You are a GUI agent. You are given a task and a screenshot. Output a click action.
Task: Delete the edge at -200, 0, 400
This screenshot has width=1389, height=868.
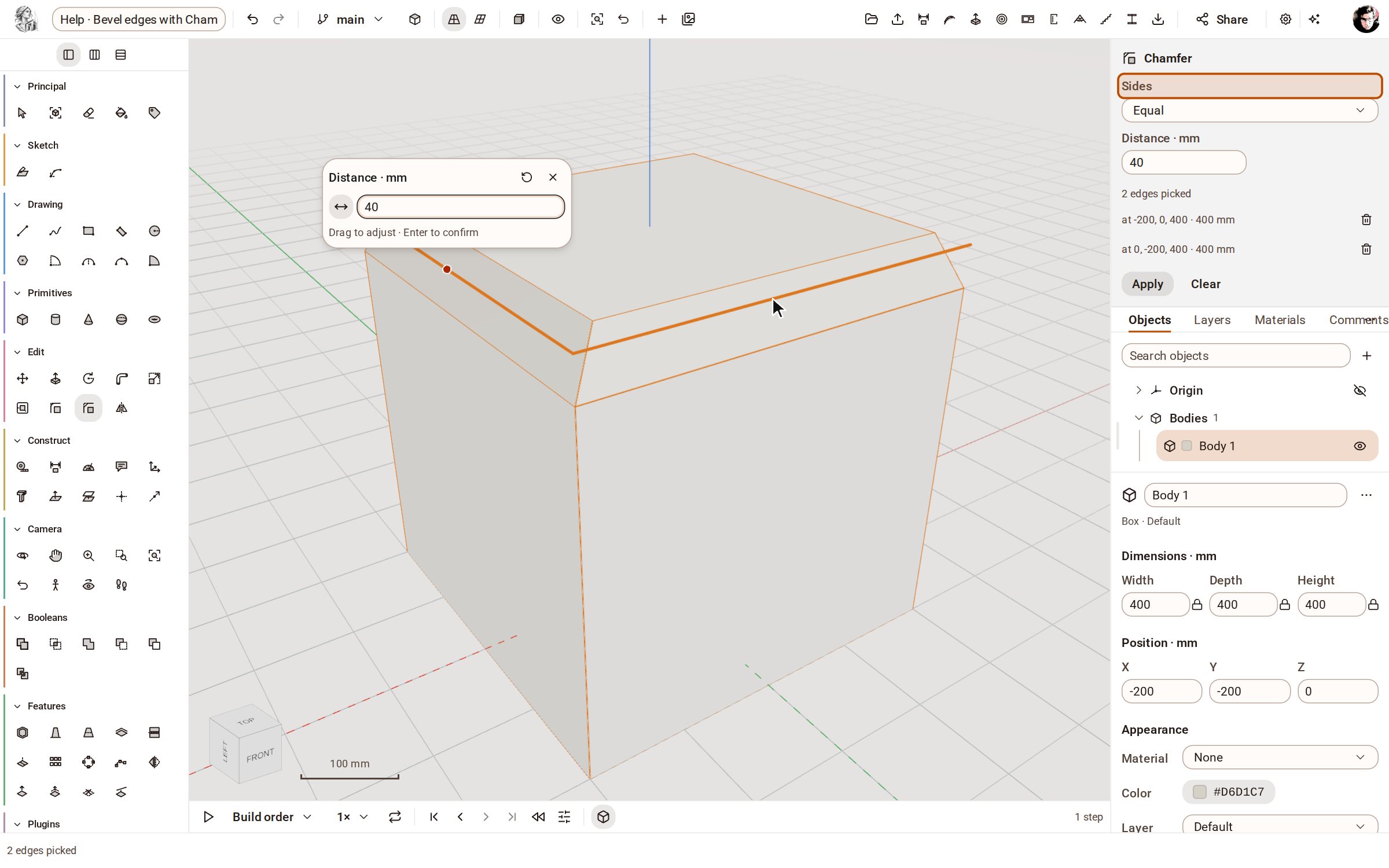pos(1366,220)
